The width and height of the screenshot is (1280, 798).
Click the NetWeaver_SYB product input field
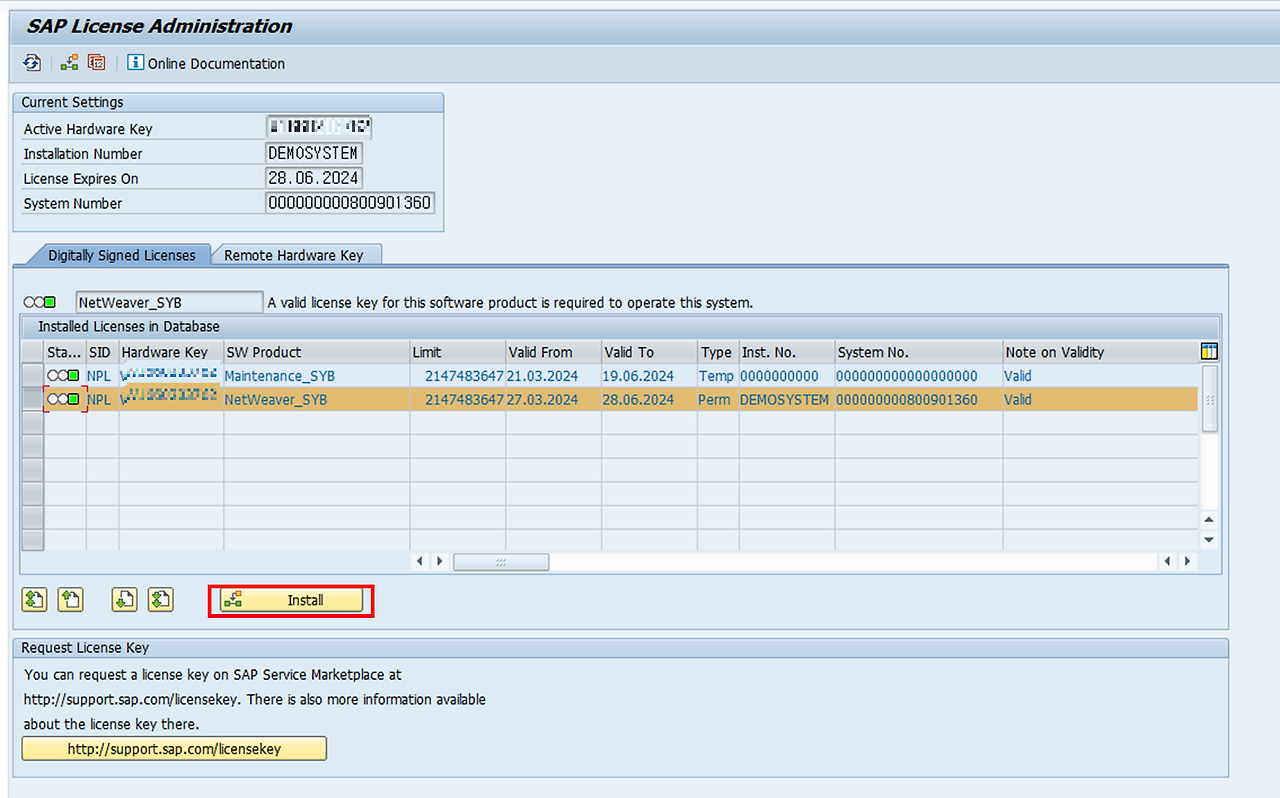168,301
